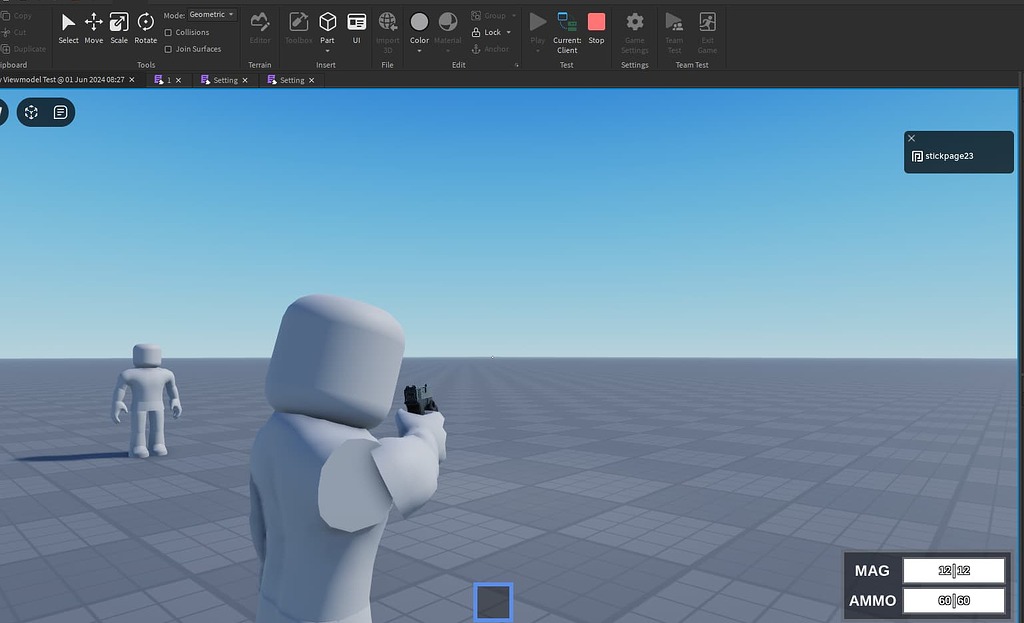Activate the Move tool
The width and height of the screenshot is (1024, 623).
coord(93,25)
